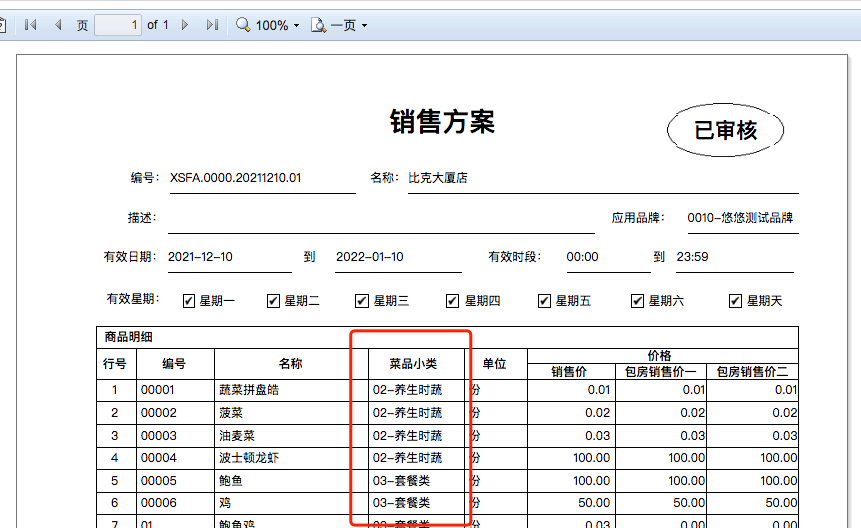Toggle the 星期三 checkbox
Viewport: 861px width, 528px height.
362,300
